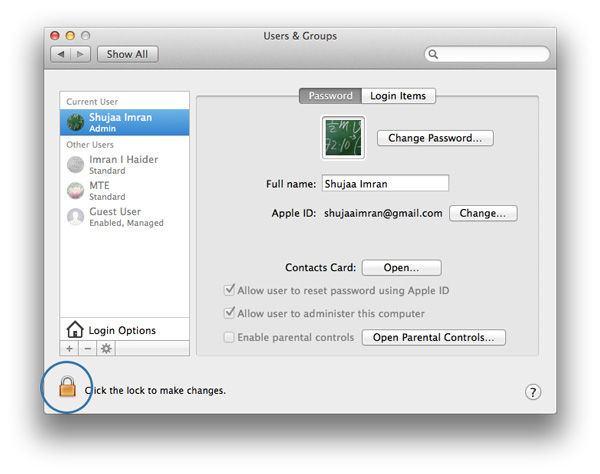The height and width of the screenshot is (474, 600).
Task: Minimize the window with the yellow button
Action: tap(70, 36)
